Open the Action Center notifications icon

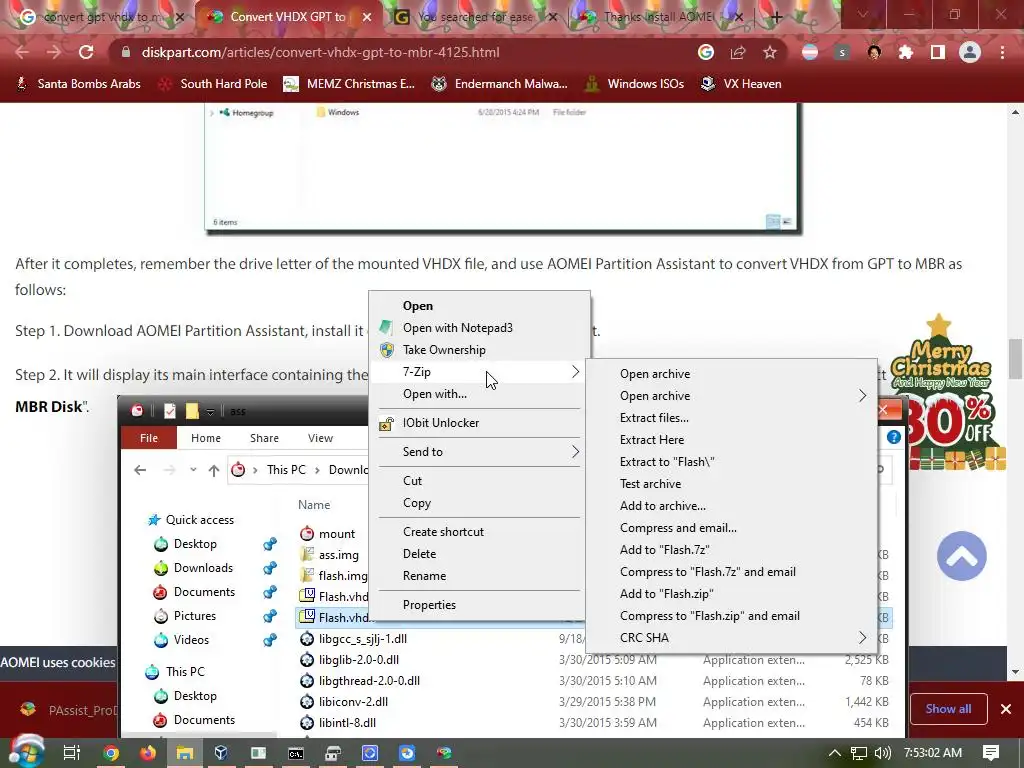(991, 753)
